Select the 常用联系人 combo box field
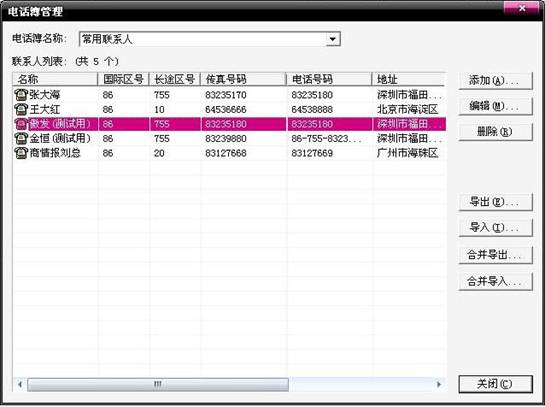 [210, 39]
